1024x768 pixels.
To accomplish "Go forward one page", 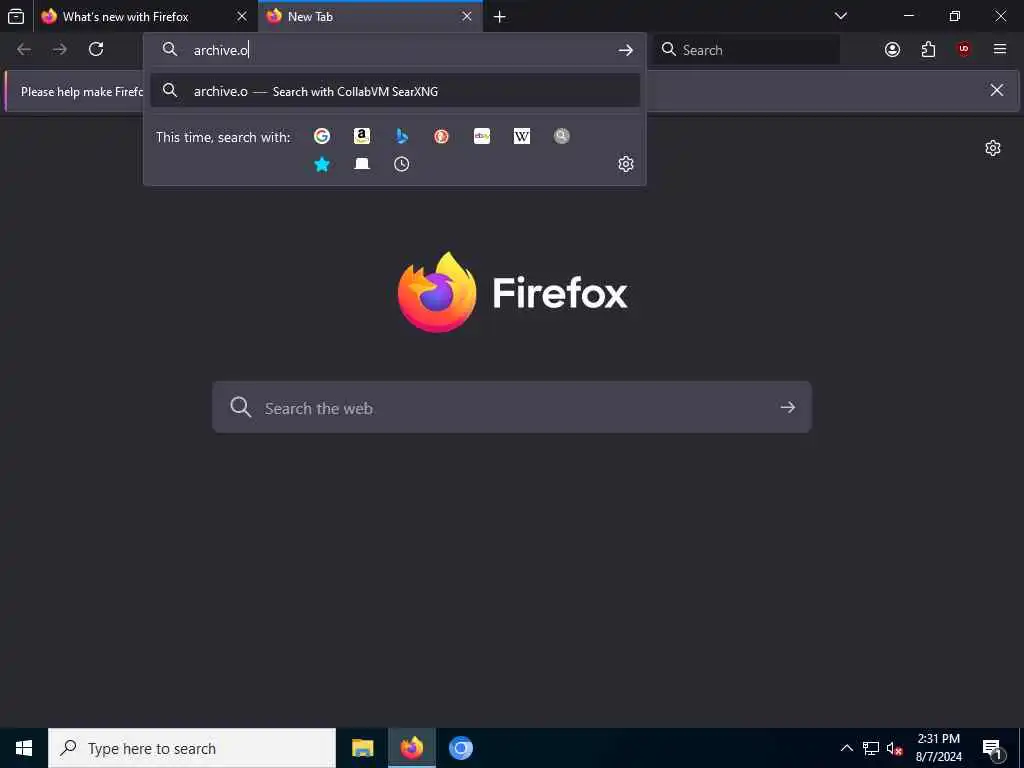I will tap(60, 49).
